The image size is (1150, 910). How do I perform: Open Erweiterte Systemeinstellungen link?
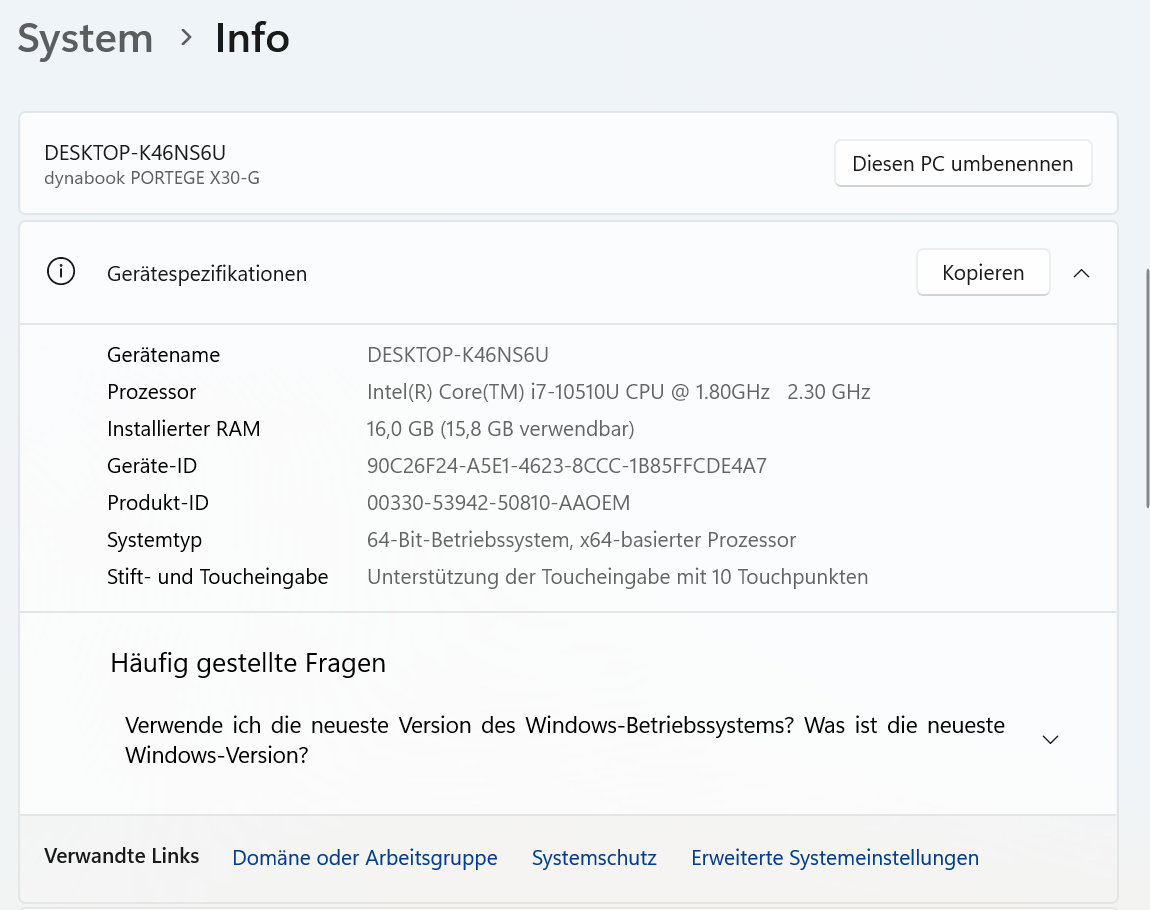835,857
